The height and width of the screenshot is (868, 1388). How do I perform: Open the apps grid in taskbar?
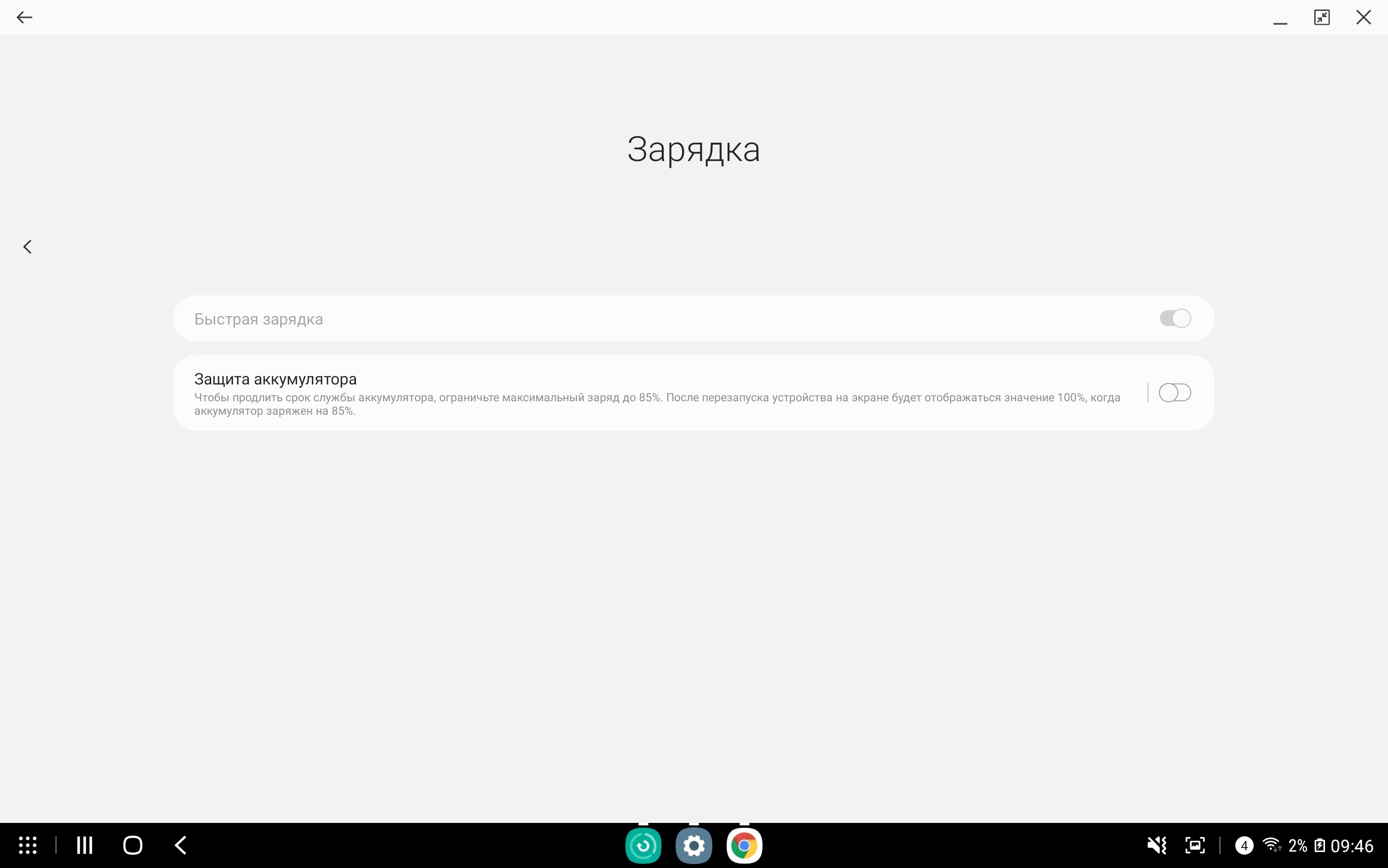pyautogui.click(x=28, y=845)
